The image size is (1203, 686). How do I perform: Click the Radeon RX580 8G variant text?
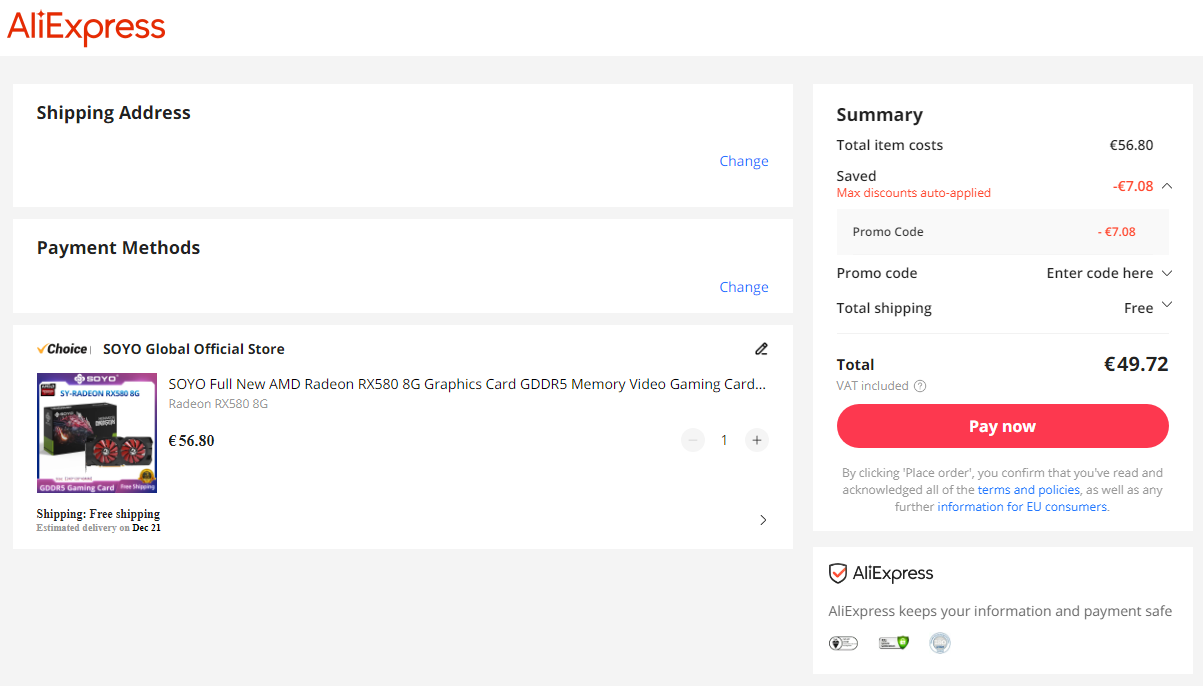pyautogui.click(x=218, y=404)
